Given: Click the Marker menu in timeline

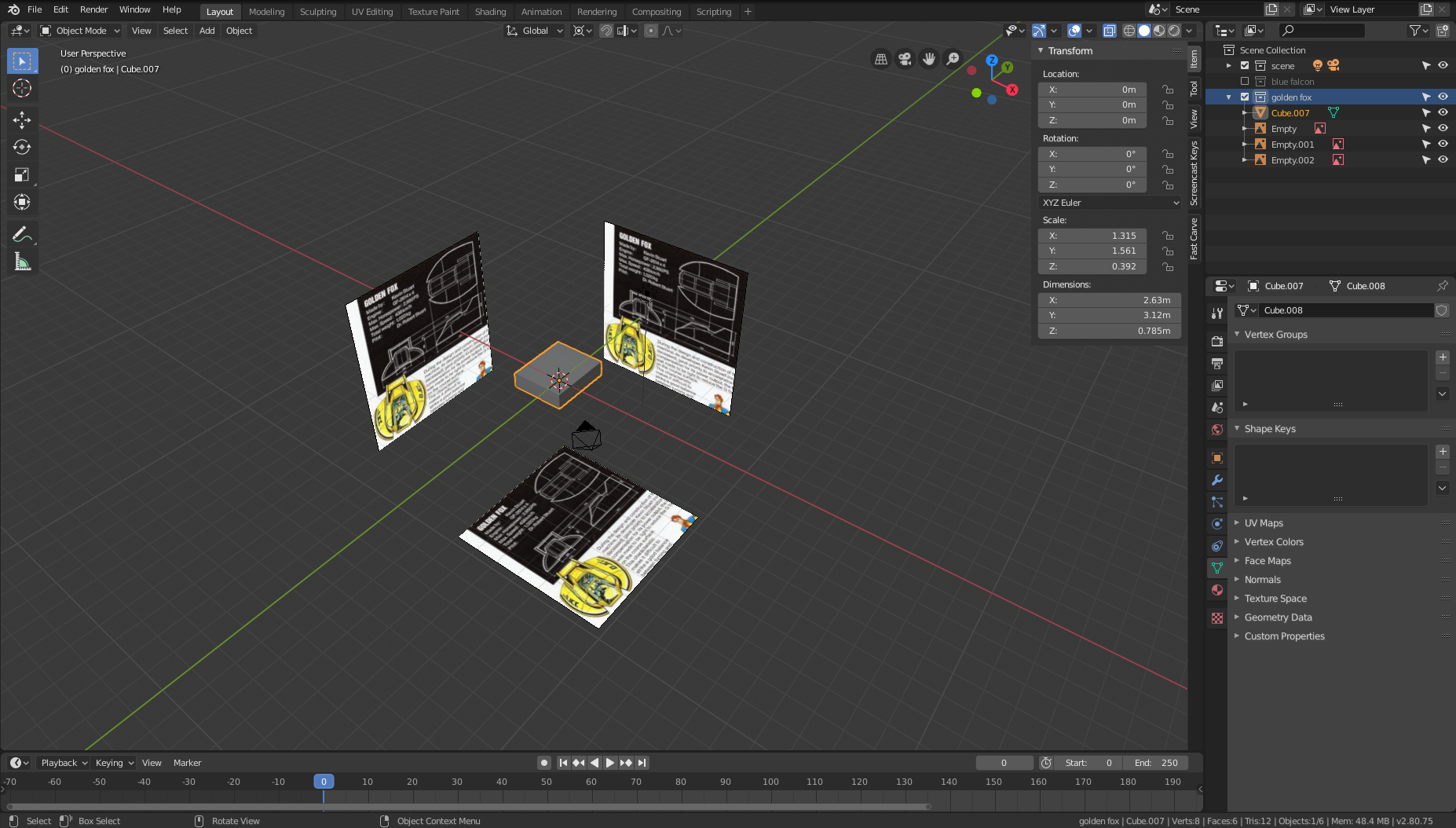Looking at the screenshot, I should point(187,763).
